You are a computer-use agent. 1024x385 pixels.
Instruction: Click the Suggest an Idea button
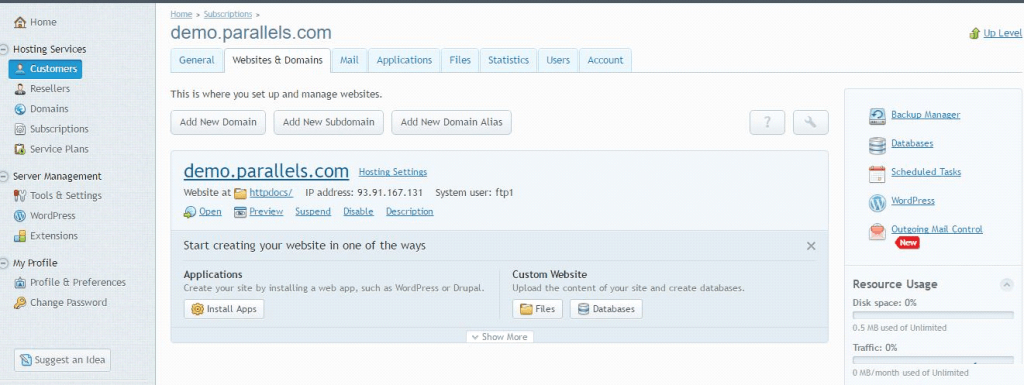tap(63, 360)
